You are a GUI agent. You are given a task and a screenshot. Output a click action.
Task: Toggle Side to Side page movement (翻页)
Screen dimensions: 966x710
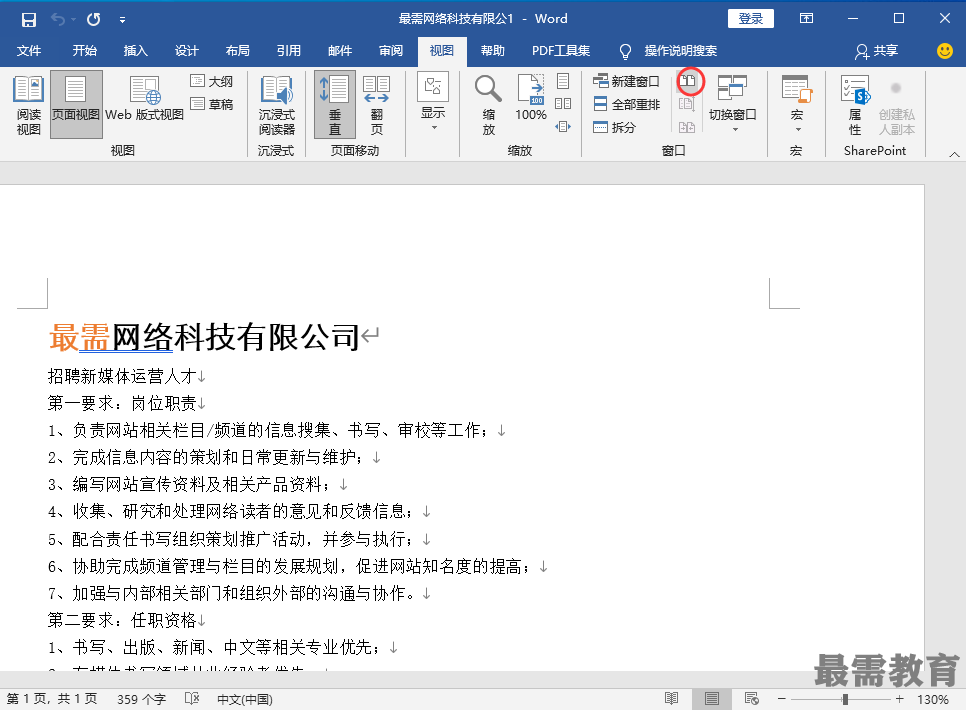click(x=376, y=105)
